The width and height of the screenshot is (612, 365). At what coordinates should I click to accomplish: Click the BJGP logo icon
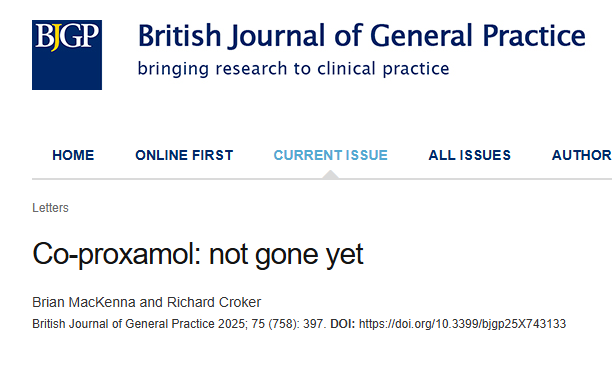tap(67, 55)
